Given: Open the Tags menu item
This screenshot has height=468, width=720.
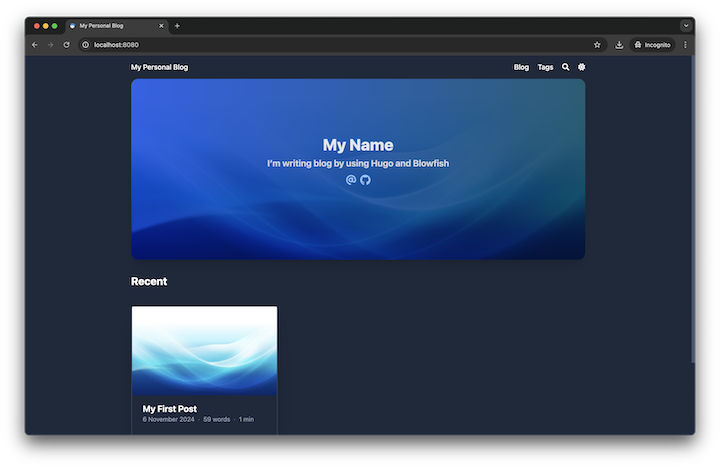Looking at the screenshot, I should [545, 67].
